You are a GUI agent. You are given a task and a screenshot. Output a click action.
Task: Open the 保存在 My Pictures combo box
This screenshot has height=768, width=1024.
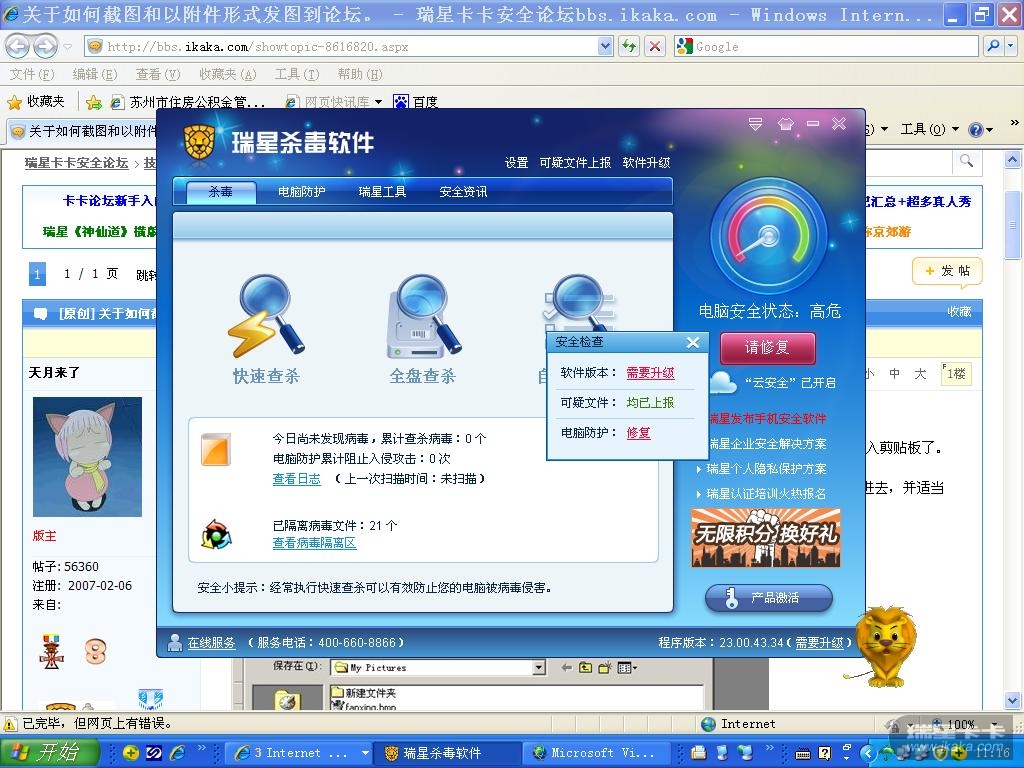(438, 667)
